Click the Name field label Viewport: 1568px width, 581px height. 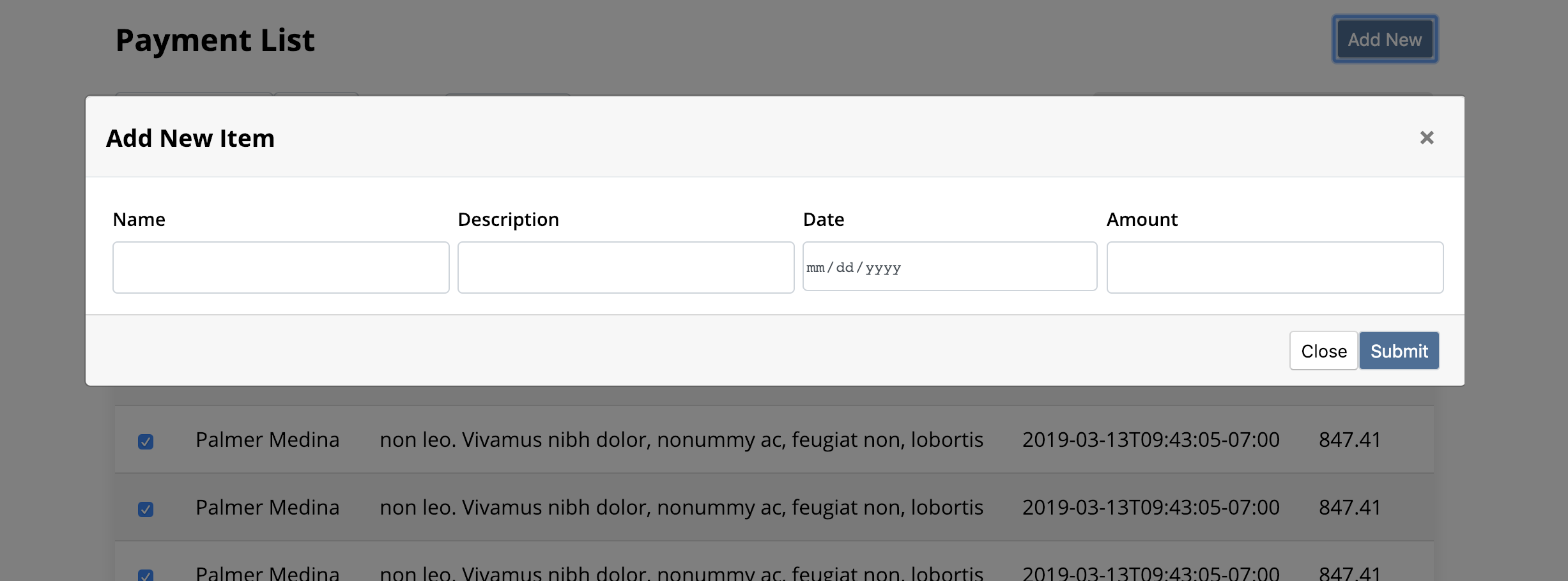click(139, 220)
